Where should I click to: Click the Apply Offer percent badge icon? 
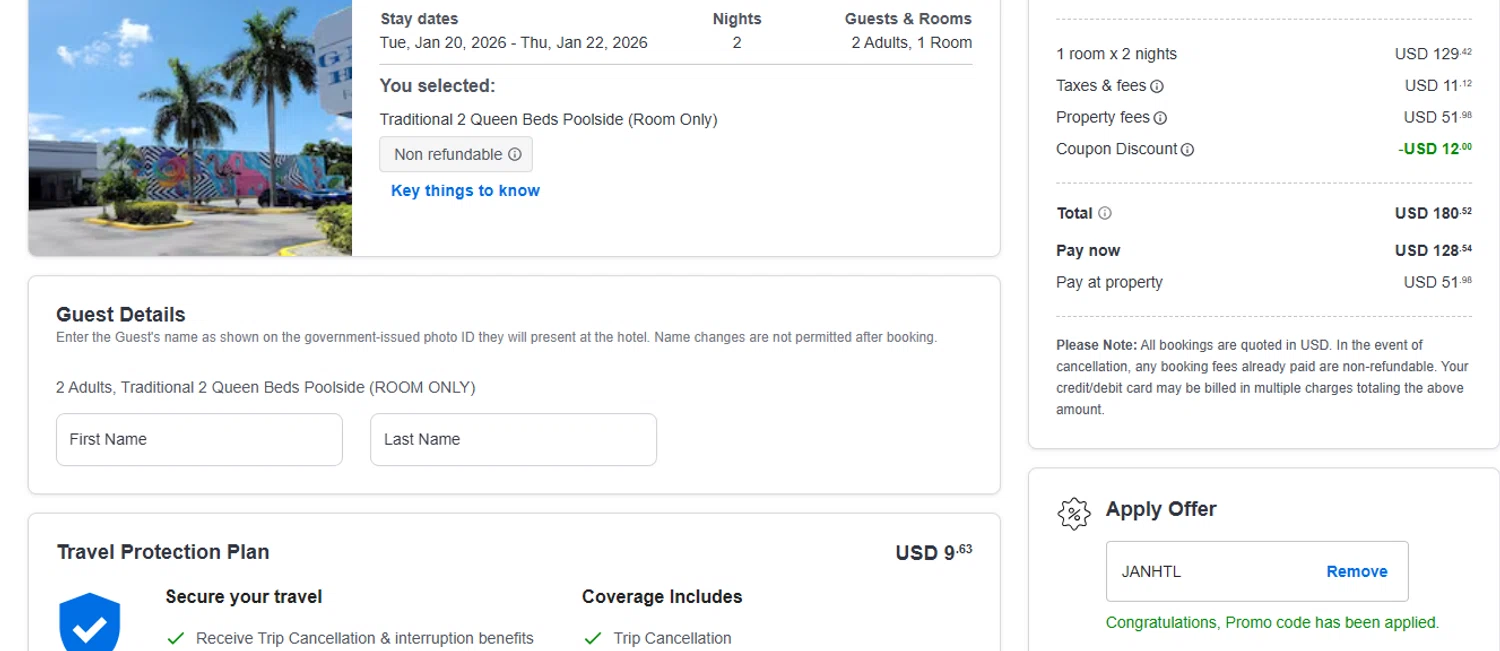point(1073,513)
